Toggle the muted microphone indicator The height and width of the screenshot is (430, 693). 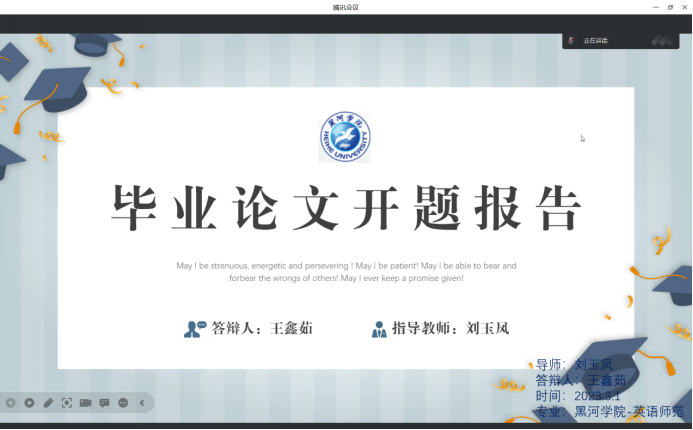point(571,41)
